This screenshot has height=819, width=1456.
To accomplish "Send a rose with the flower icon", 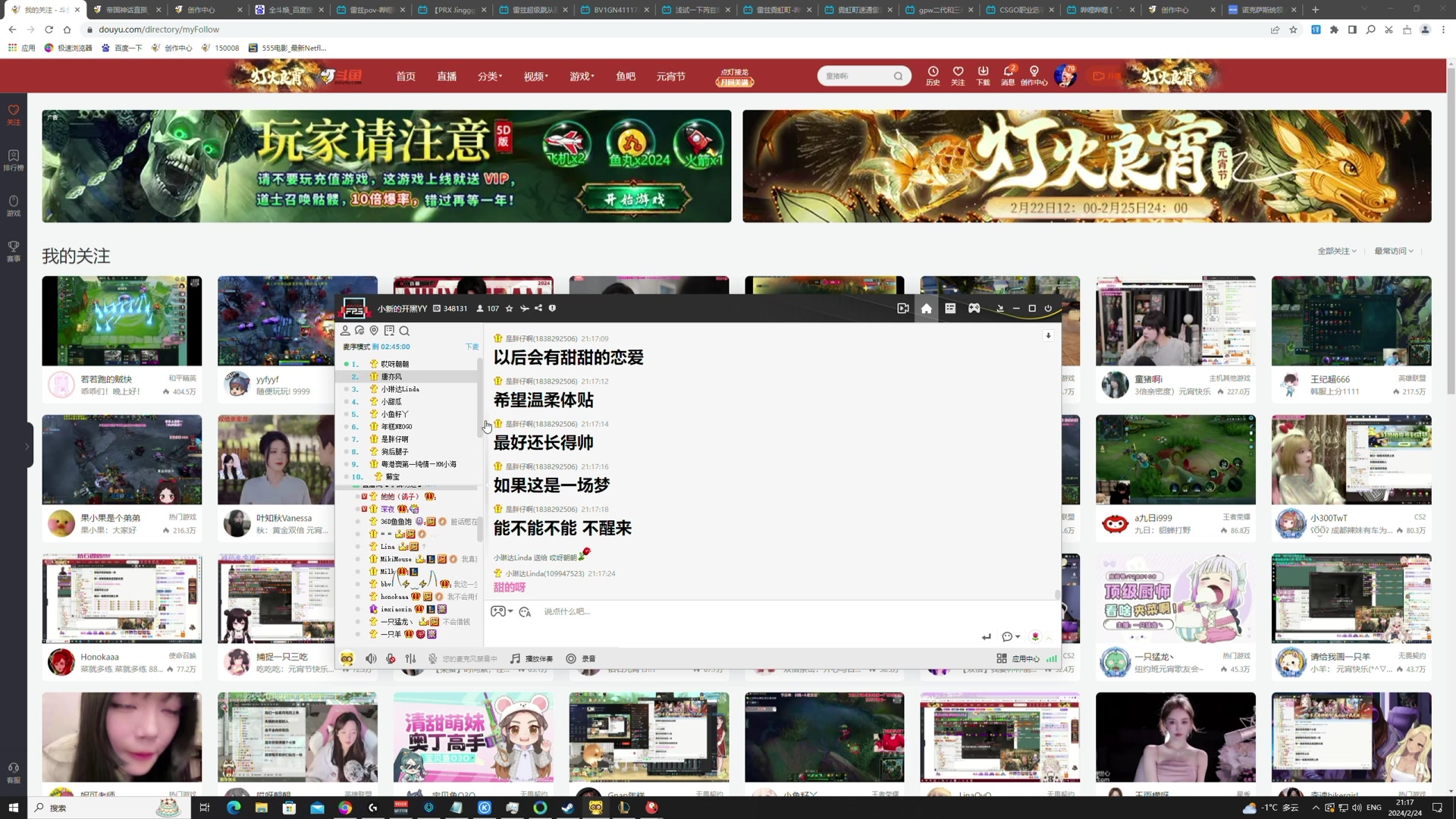I will [1034, 637].
